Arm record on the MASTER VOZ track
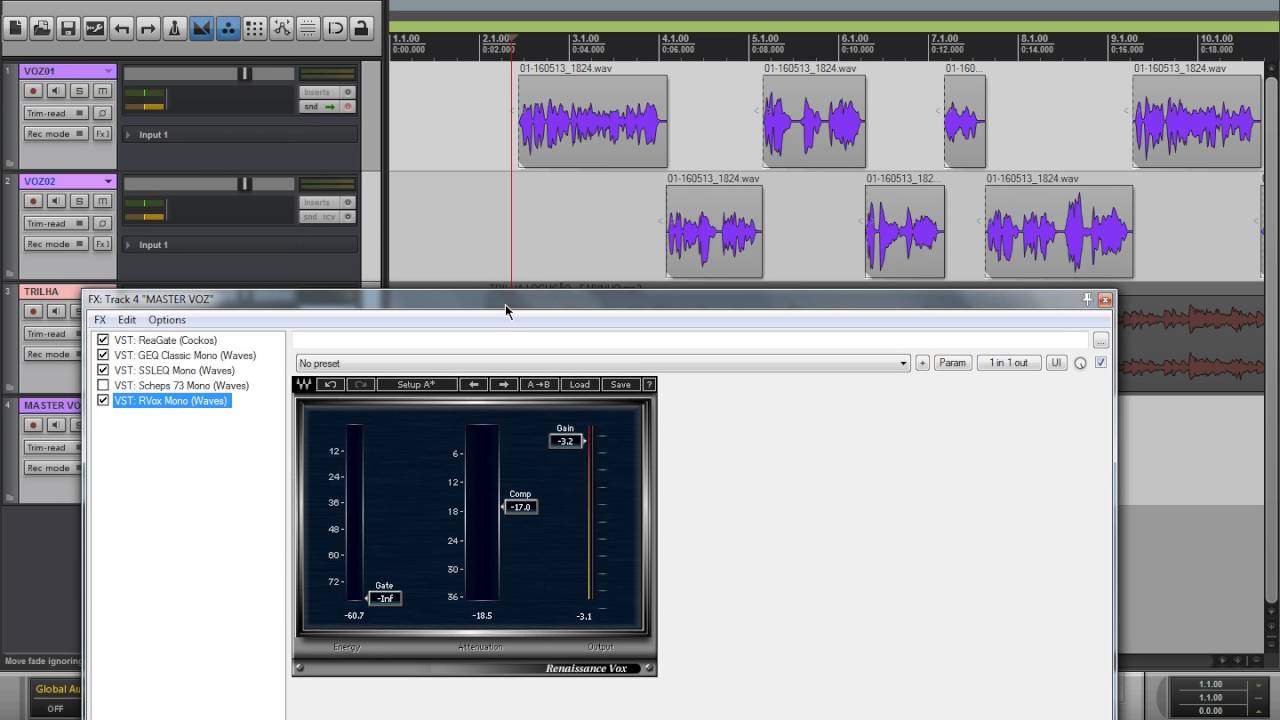The image size is (1280, 720). (x=33, y=425)
